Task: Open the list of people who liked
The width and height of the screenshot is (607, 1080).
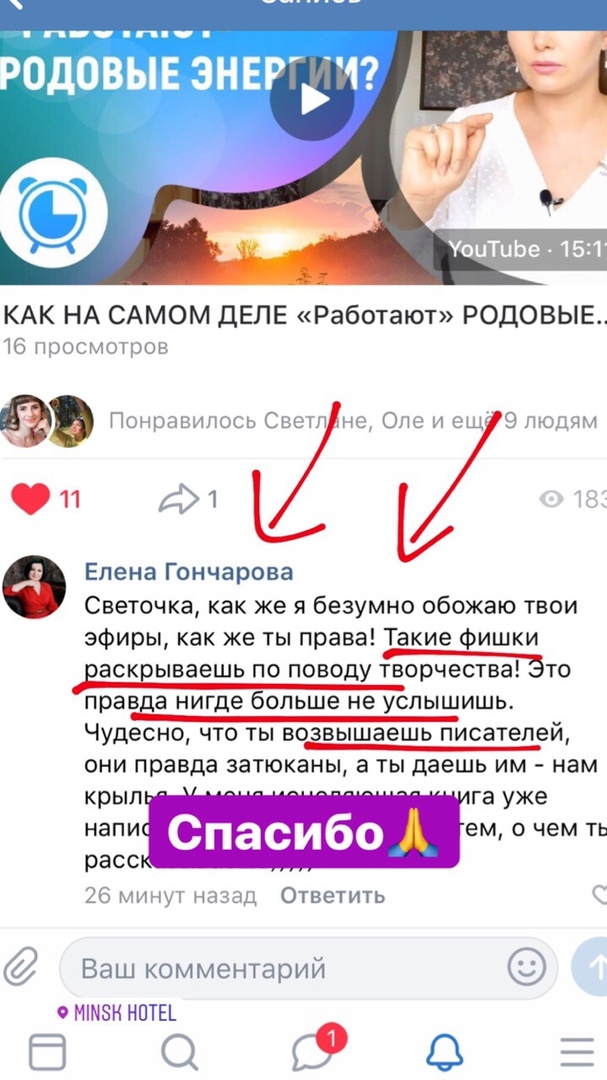Action: 353,420
